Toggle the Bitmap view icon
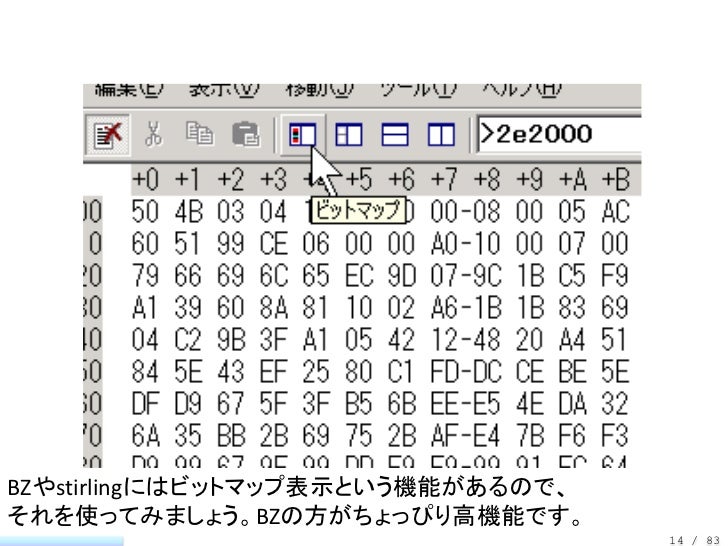Image resolution: width=728 pixels, height=546 pixels. point(303,135)
